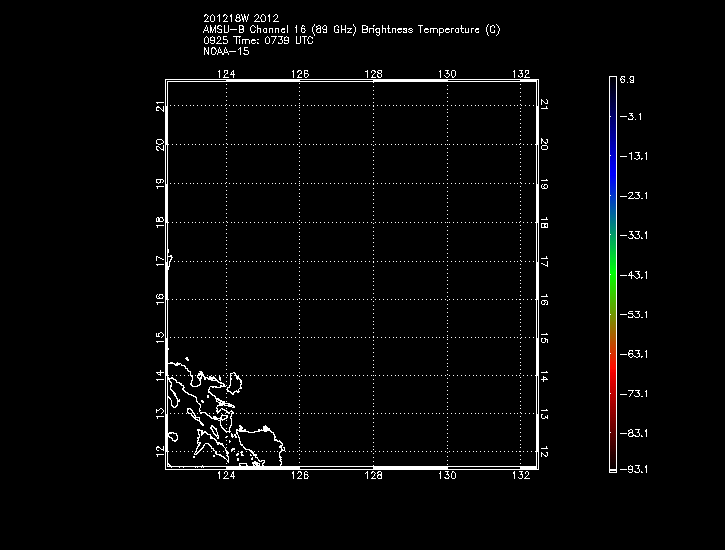Viewport: 725px width, 550px height.
Task: Click the right latitude label 20
Action: [544, 144]
